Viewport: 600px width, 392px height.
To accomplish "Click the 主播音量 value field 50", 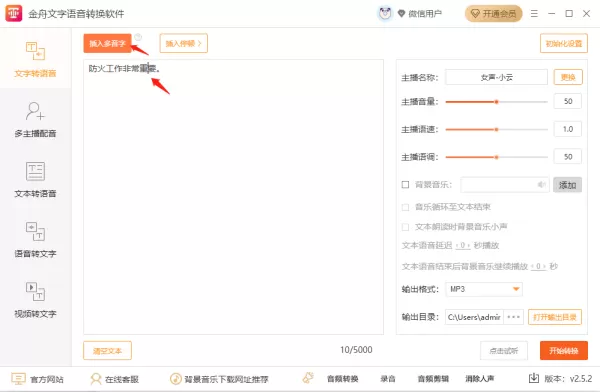I will [x=568, y=101].
